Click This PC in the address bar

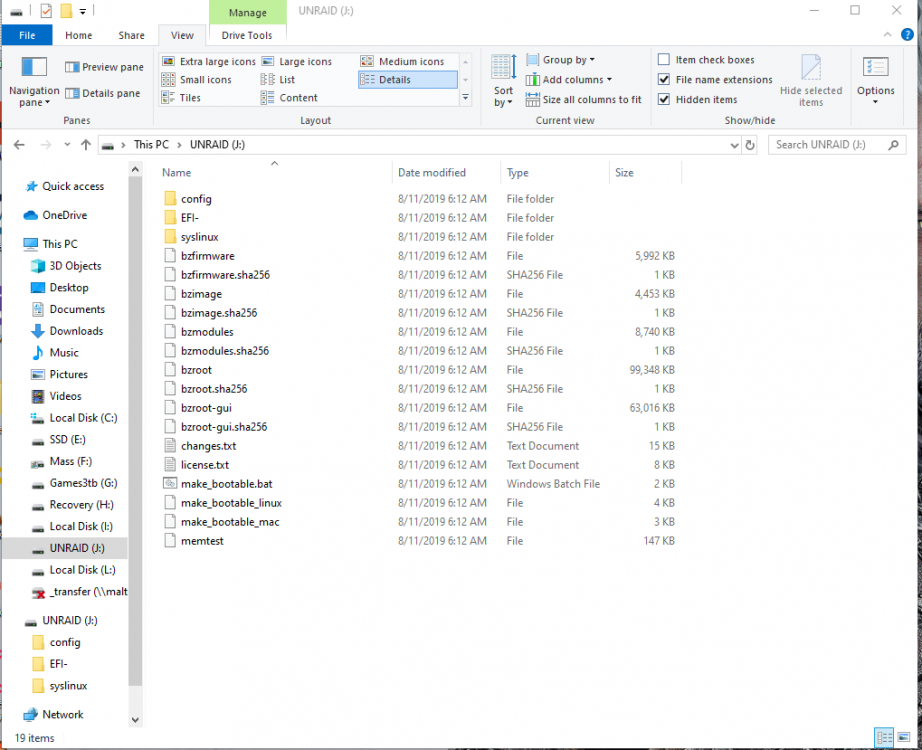point(151,145)
